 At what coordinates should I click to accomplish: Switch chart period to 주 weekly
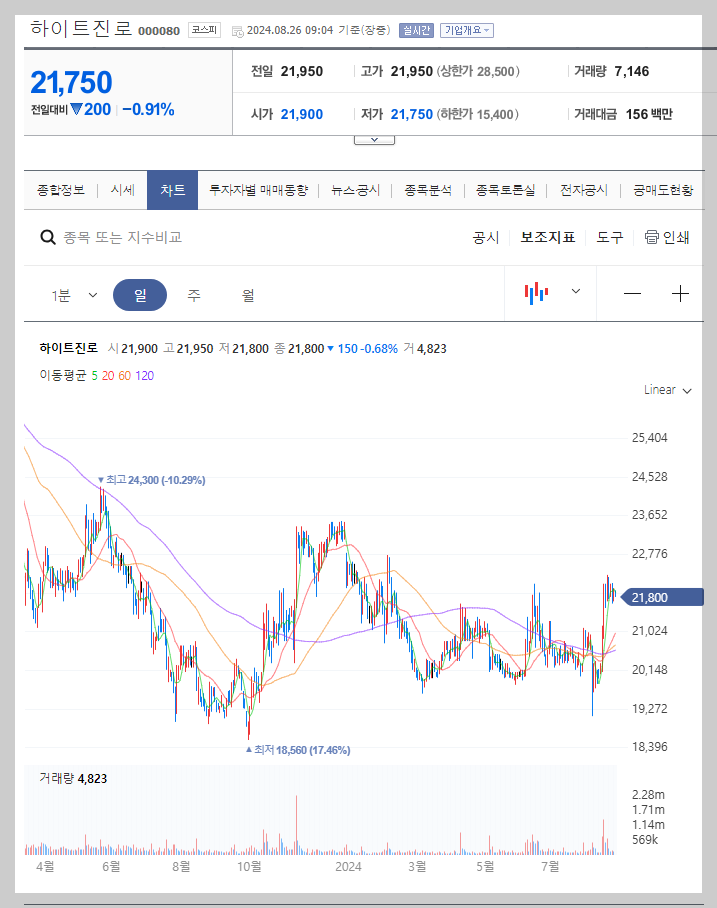[194, 294]
